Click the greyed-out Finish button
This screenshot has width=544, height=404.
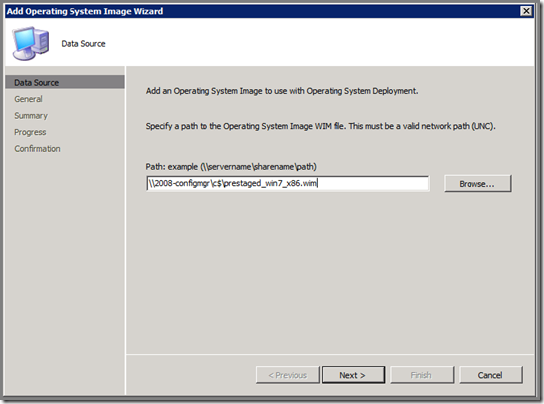point(422,375)
